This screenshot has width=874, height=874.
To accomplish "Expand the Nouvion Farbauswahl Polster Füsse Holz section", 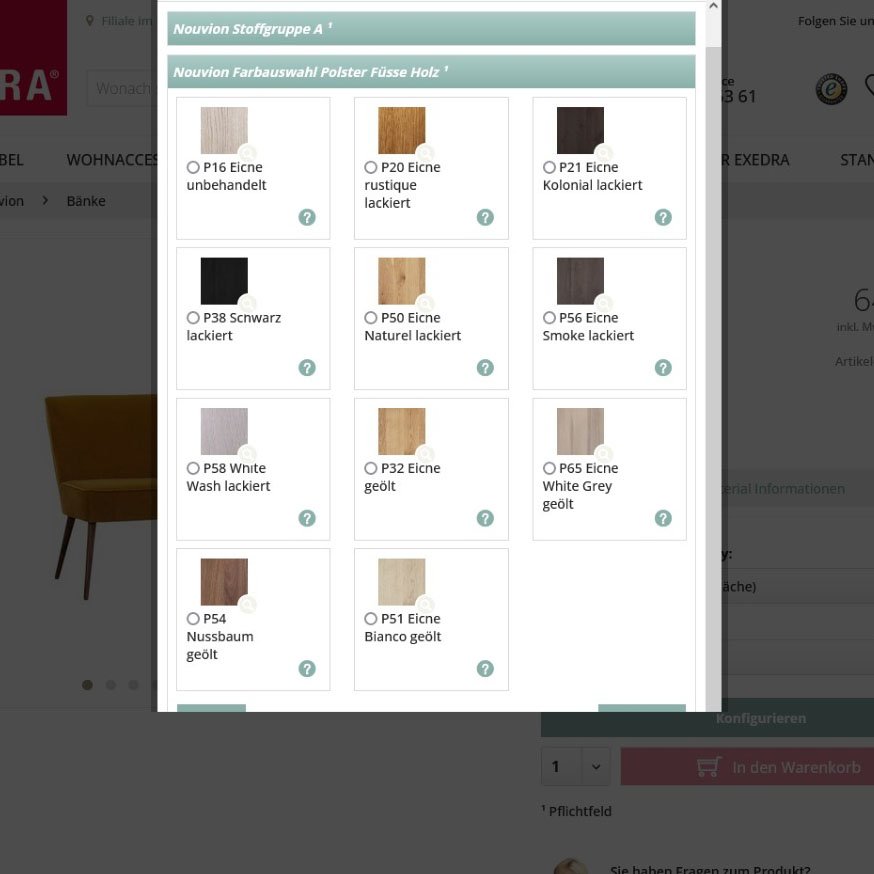I will tap(431, 71).
